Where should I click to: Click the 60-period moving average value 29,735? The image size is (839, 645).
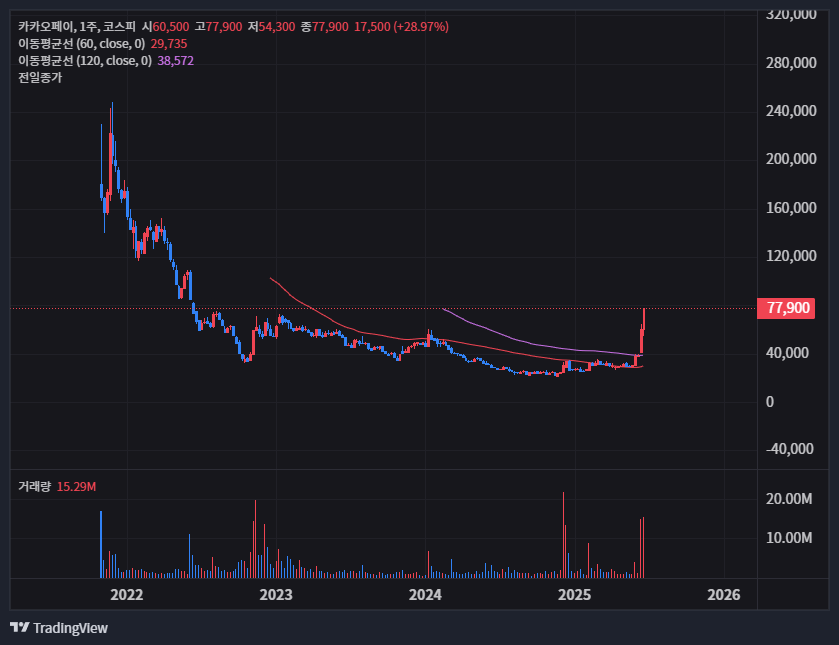tap(169, 44)
